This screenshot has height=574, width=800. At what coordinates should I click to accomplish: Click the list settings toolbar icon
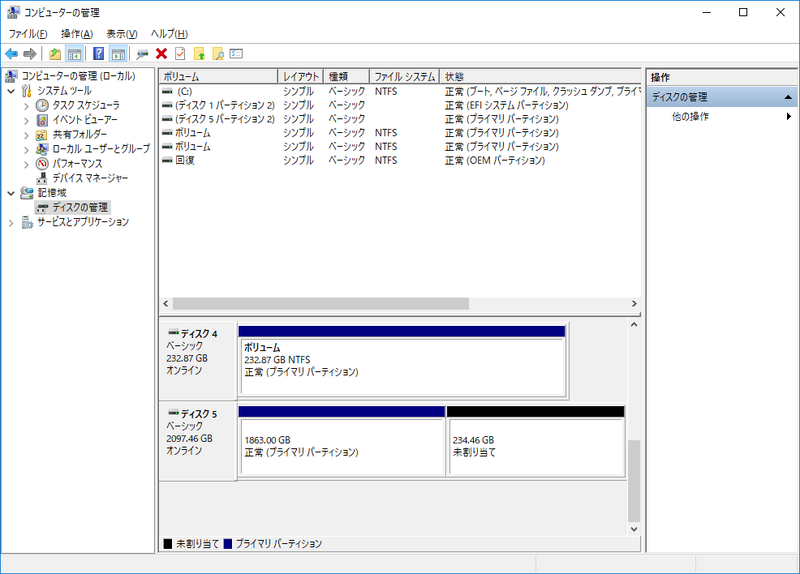[236, 54]
